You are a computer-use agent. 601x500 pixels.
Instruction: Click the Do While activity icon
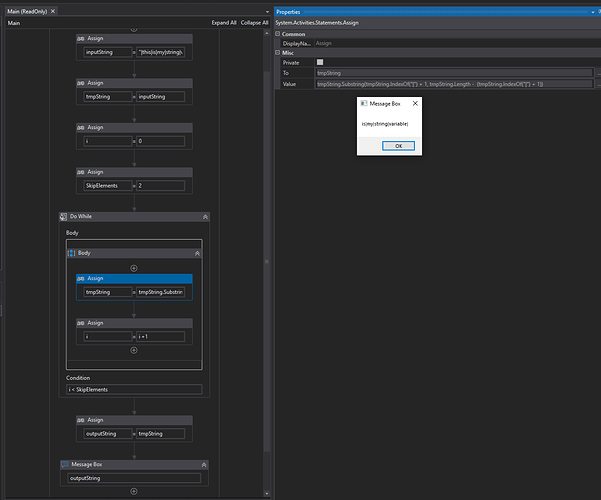tap(63, 217)
